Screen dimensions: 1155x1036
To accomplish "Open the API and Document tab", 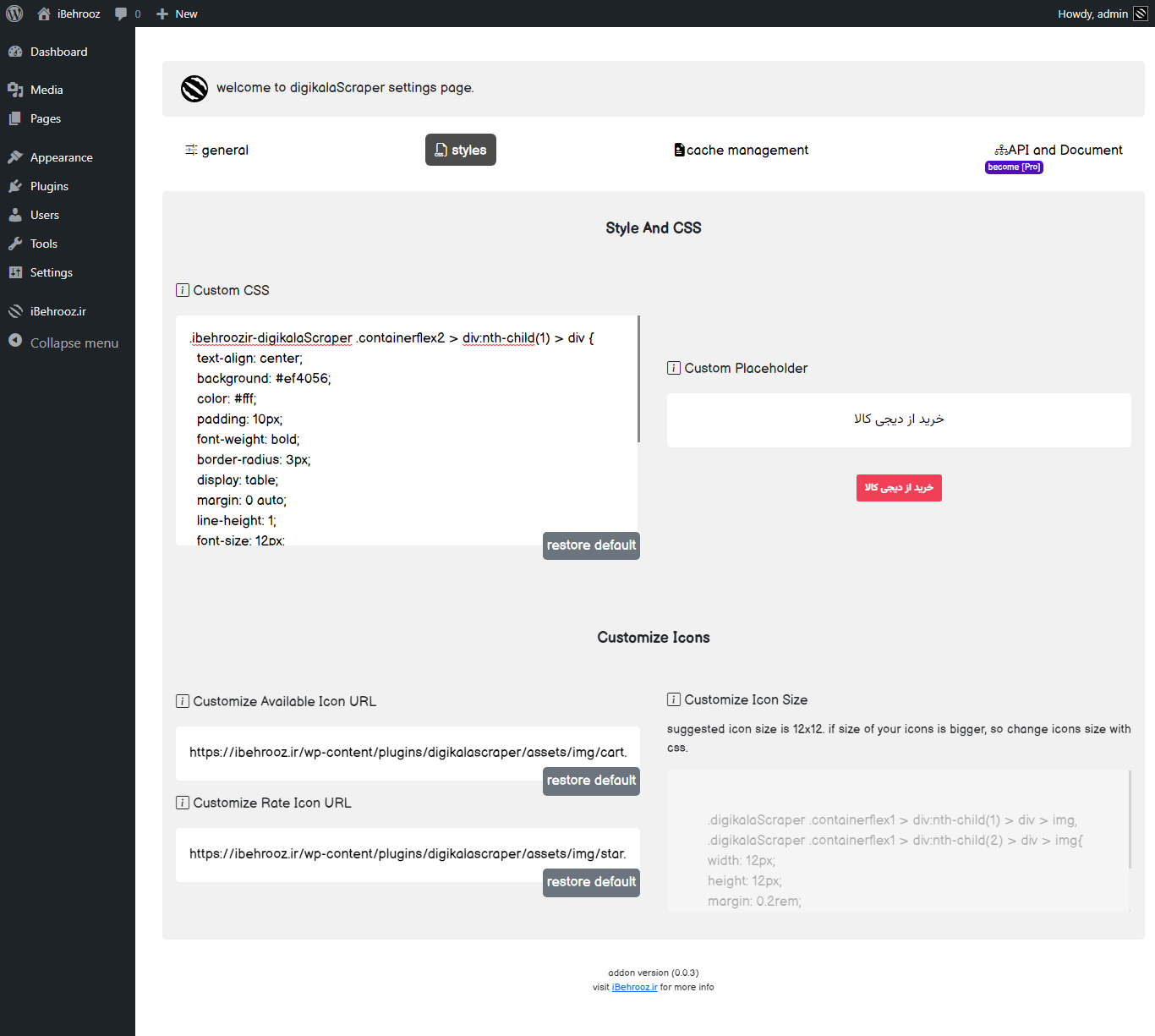I will click(1059, 150).
